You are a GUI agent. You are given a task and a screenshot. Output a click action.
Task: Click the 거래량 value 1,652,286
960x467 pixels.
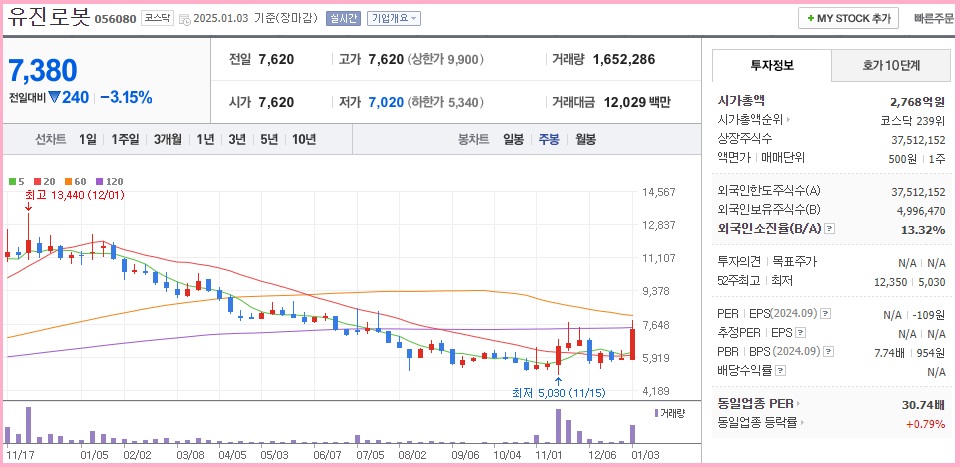624,59
